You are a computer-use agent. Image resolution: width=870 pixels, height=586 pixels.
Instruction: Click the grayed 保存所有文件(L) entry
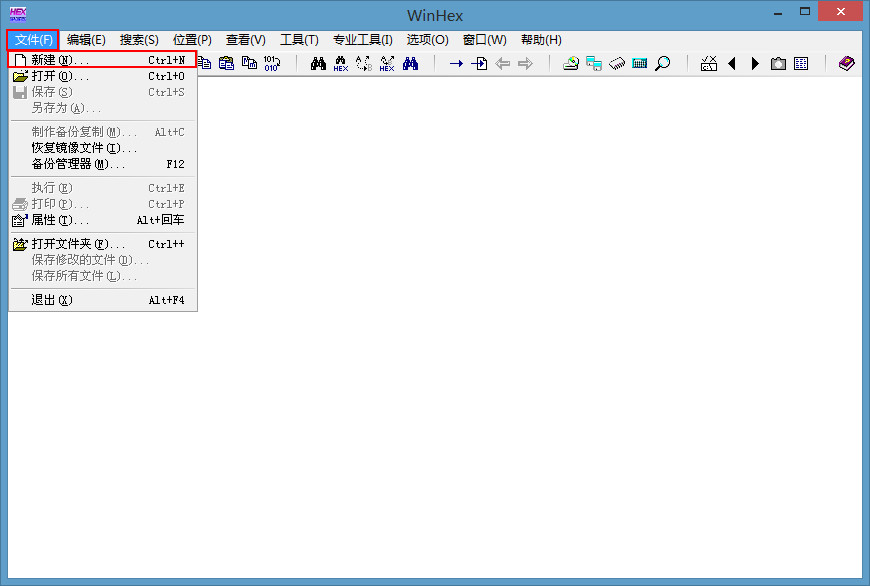tap(103, 276)
